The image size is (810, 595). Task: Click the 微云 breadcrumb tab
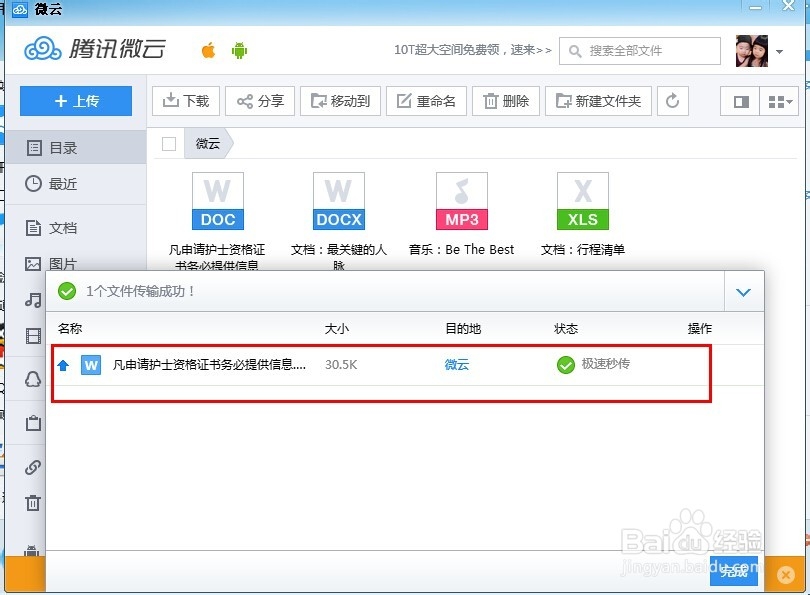pyautogui.click(x=208, y=144)
